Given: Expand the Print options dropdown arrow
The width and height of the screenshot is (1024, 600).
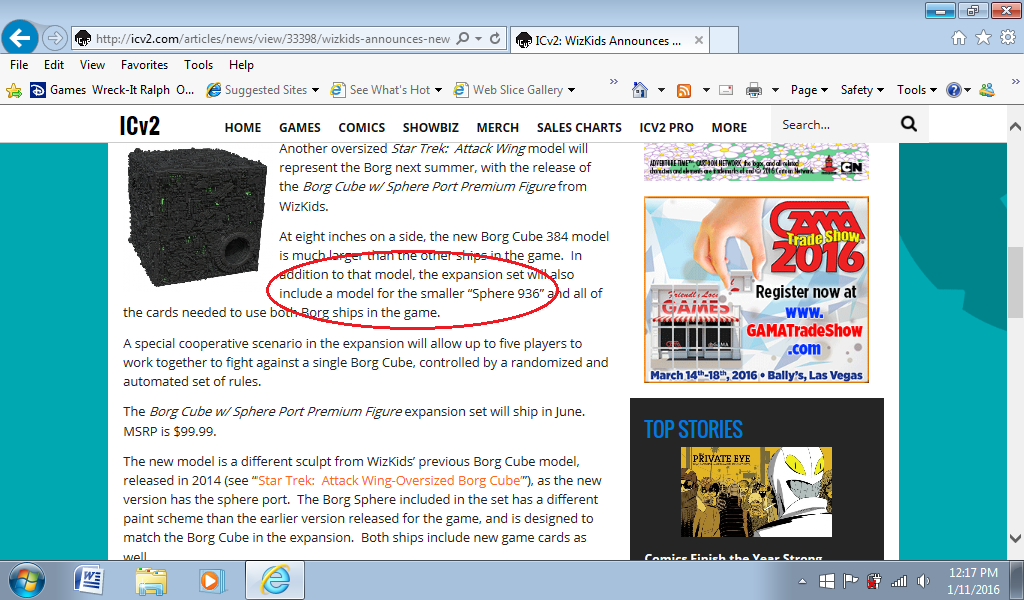Looking at the screenshot, I should [x=775, y=90].
